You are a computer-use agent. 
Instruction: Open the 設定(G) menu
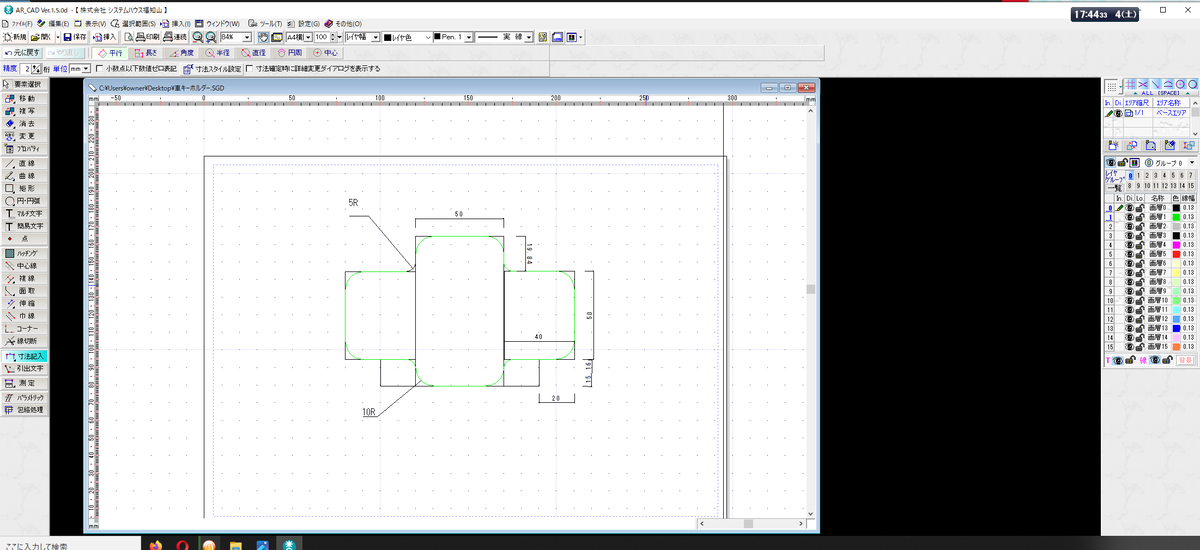(x=303, y=22)
